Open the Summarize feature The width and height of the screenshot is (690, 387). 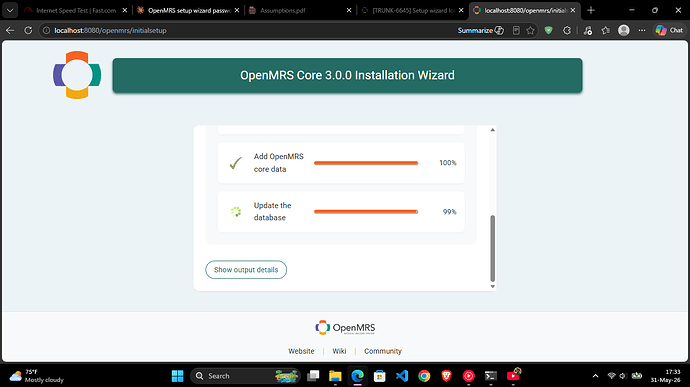pyautogui.click(x=481, y=30)
